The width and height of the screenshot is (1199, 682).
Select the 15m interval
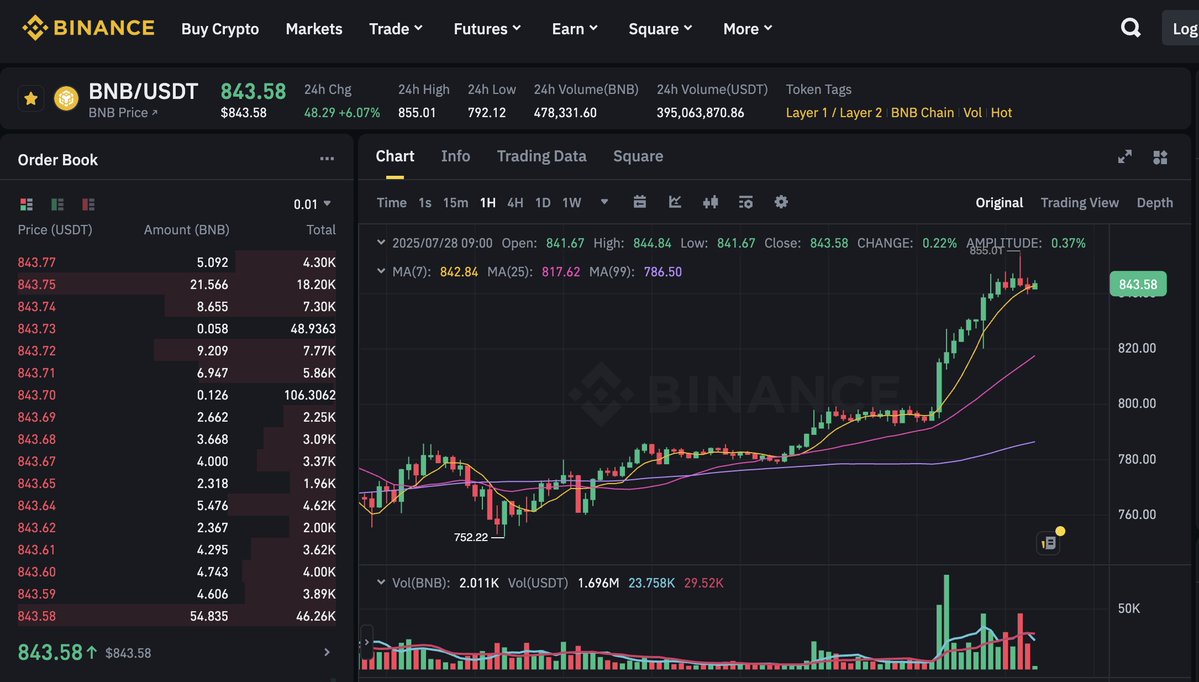coord(455,203)
